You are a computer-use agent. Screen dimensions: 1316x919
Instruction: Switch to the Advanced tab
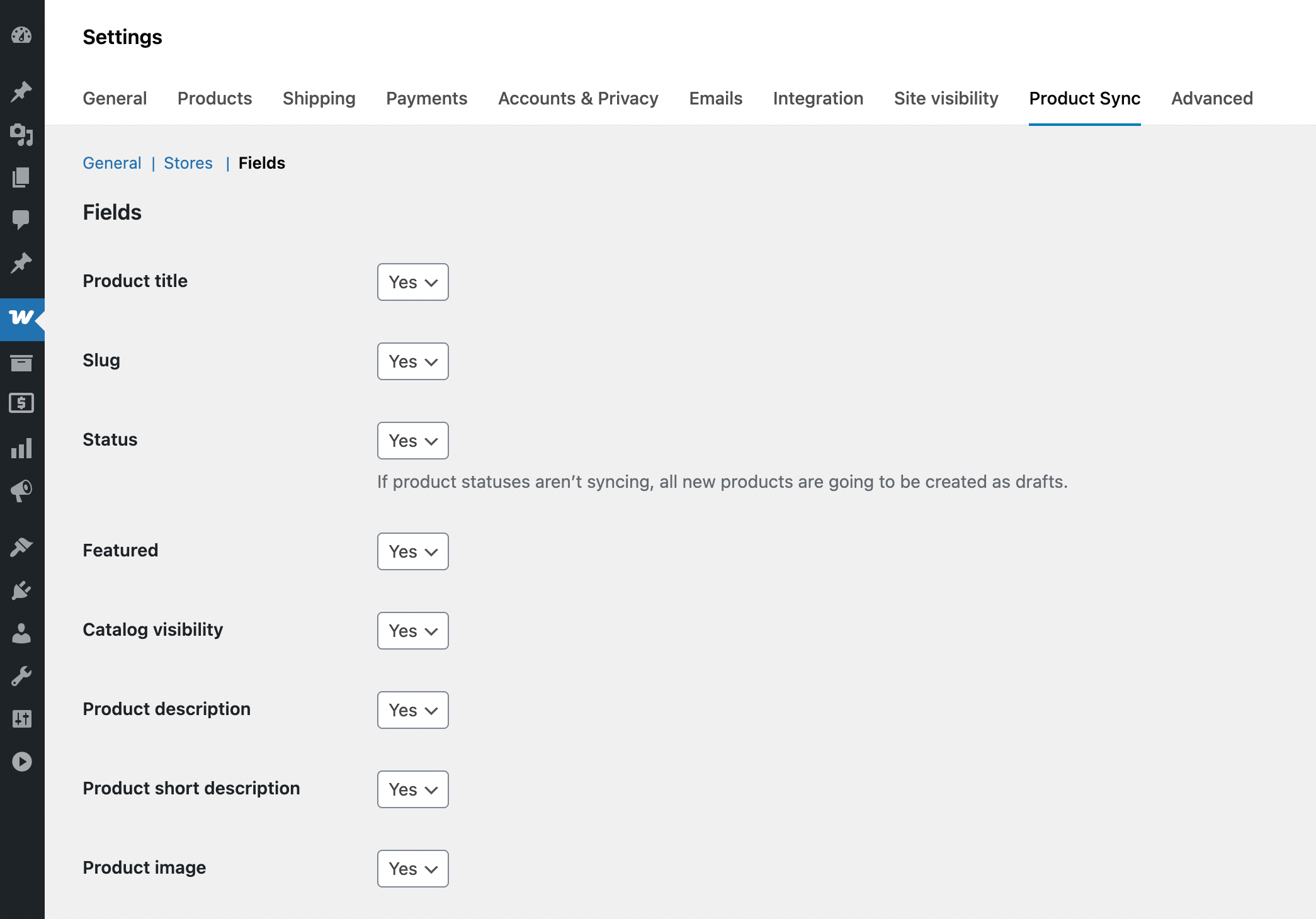pyautogui.click(x=1211, y=98)
